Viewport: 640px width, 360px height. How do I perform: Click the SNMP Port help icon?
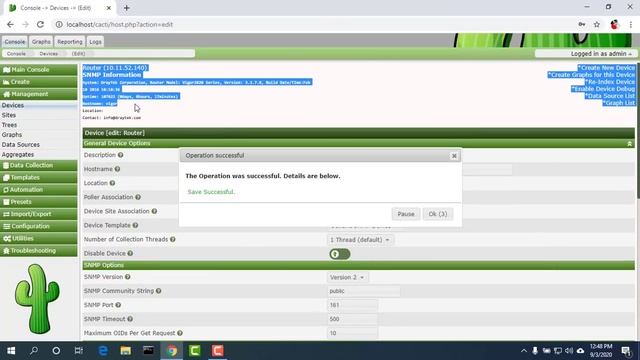[x=118, y=305]
